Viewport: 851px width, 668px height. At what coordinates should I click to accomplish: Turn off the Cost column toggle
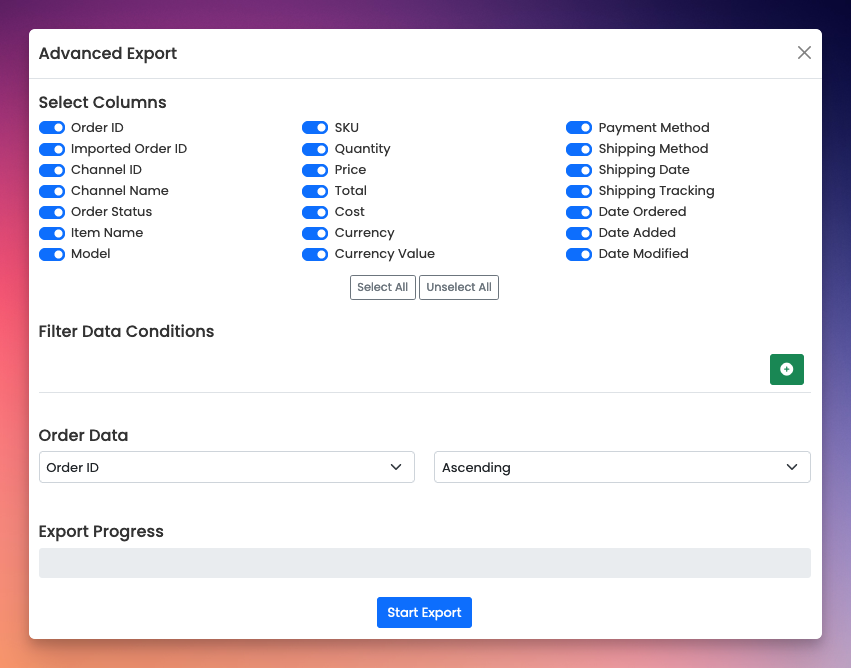point(315,212)
